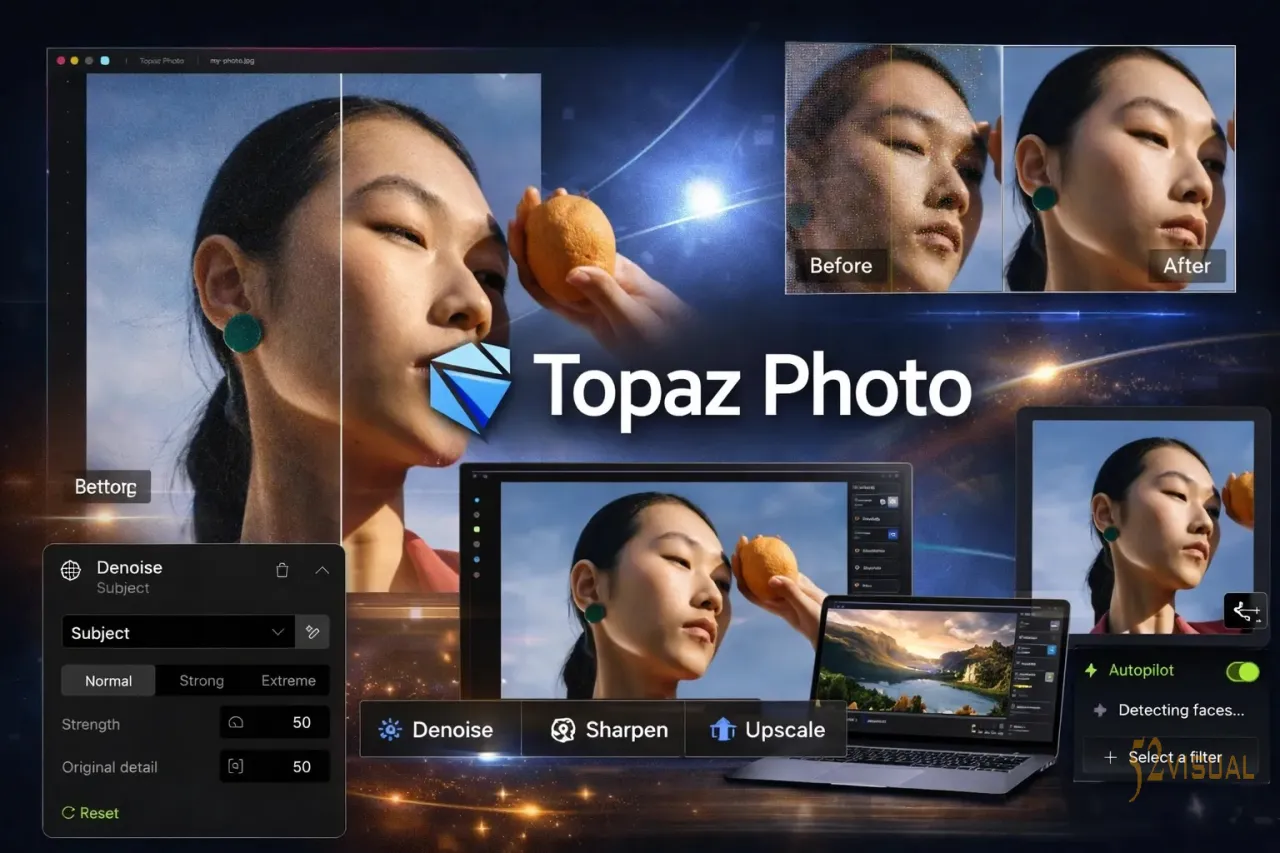The height and width of the screenshot is (853, 1280).
Task: Click the green Reset button
Action: (90, 813)
